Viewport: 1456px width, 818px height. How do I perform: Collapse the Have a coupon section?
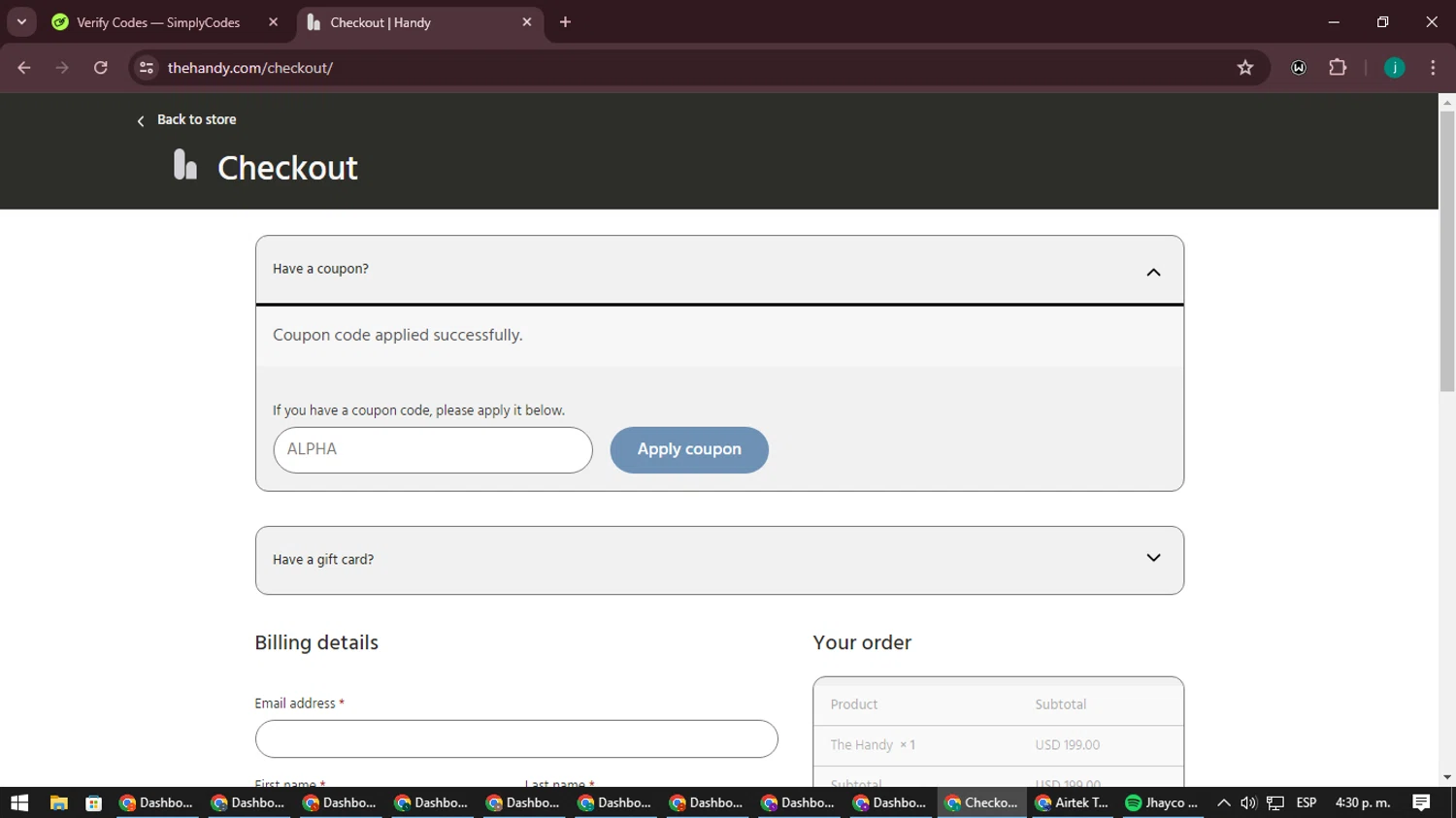tap(1153, 272)
